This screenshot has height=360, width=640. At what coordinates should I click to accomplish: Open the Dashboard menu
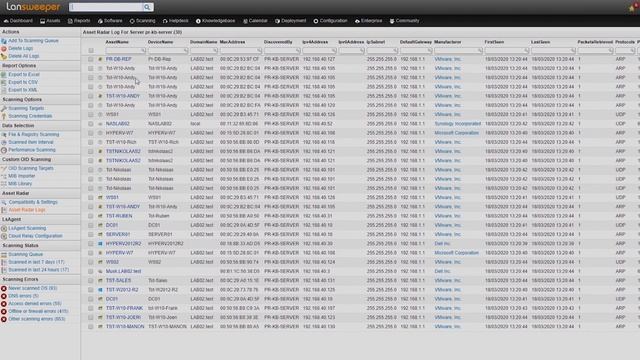coord(18,21)
